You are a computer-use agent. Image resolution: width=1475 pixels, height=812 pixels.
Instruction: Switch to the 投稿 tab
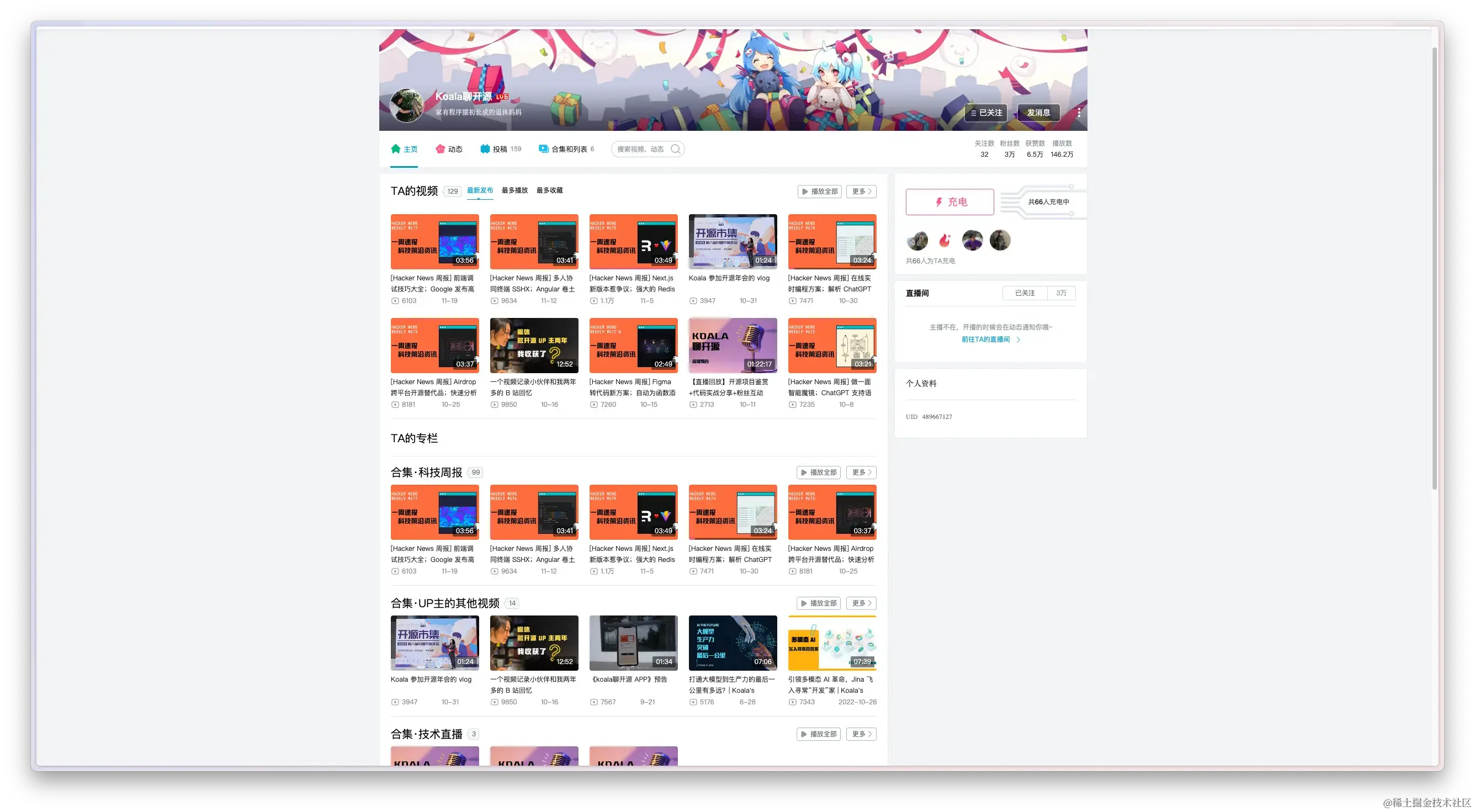click(500, 149)
